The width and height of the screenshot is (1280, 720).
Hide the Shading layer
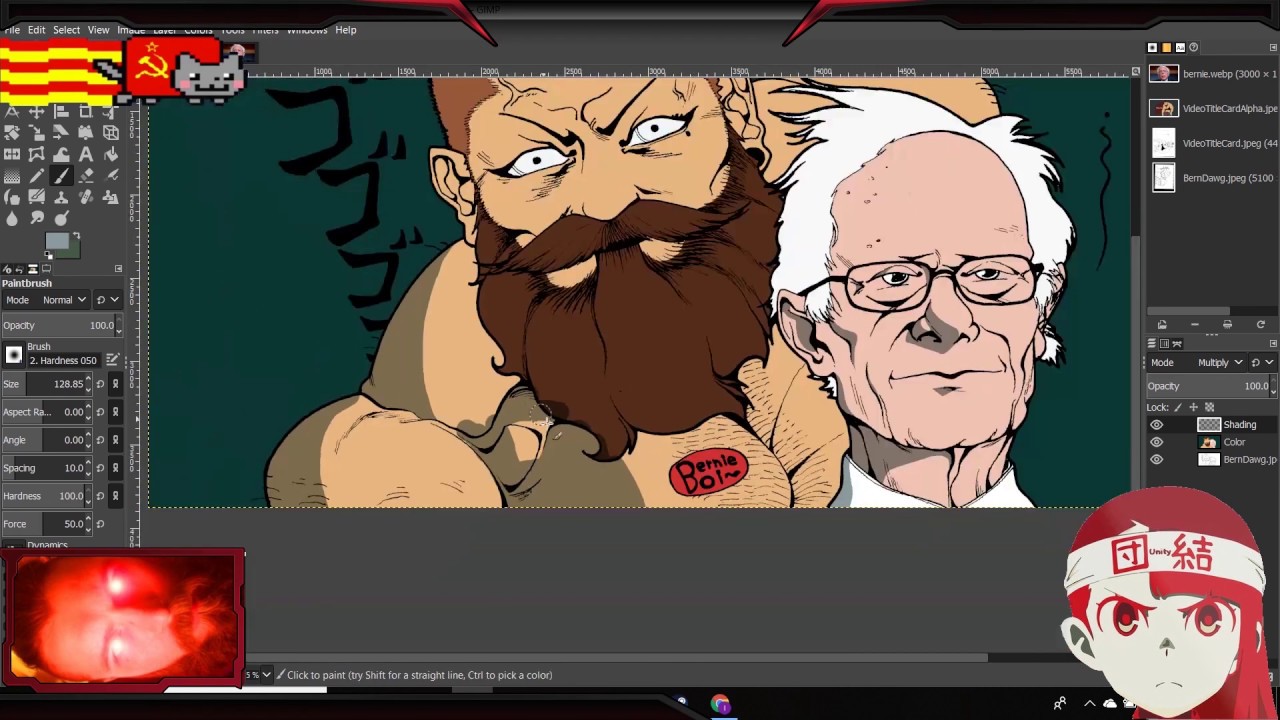pyautogui.click(x=1157, y=425)
